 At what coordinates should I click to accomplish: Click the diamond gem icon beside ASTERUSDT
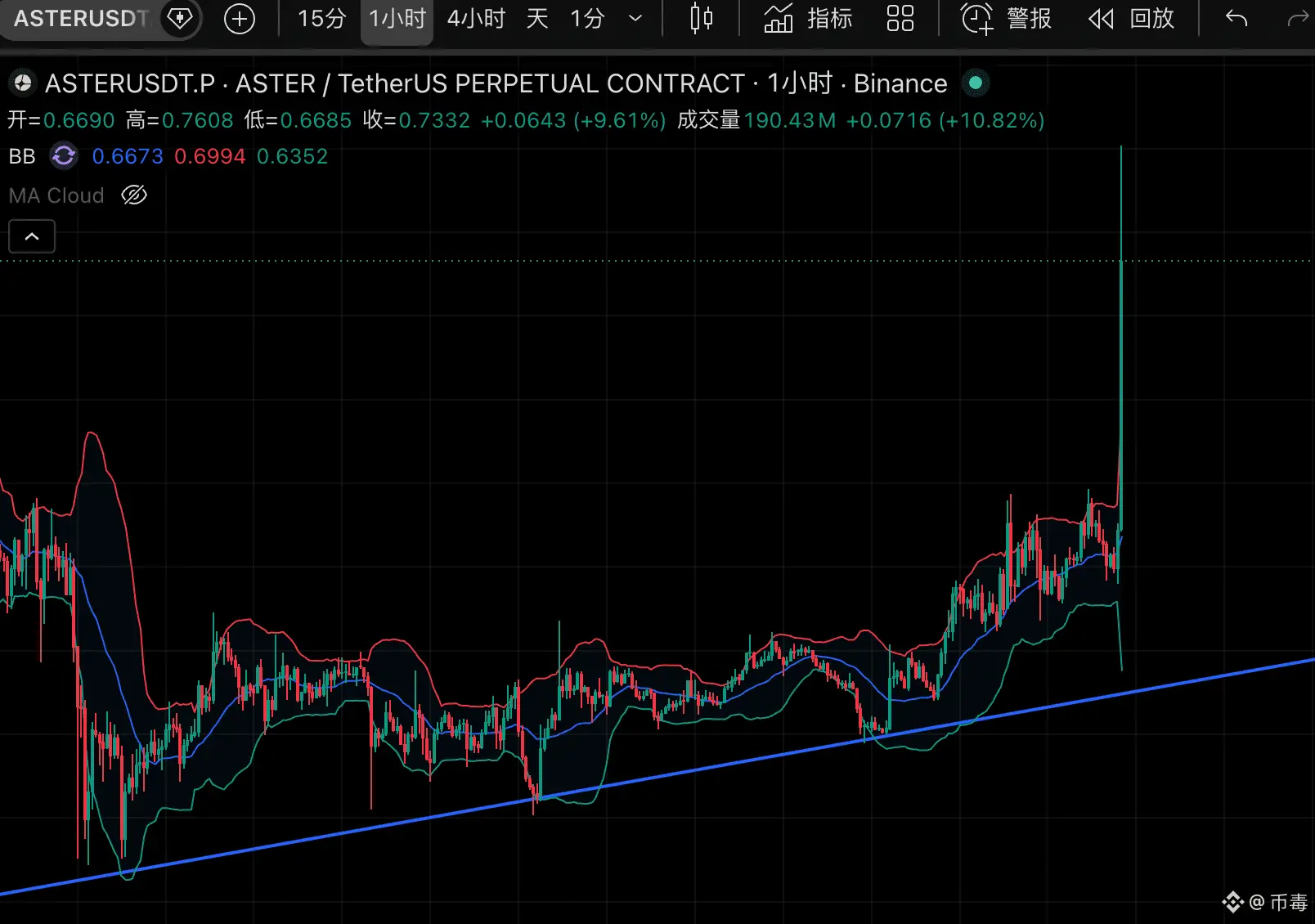[180, 18]
